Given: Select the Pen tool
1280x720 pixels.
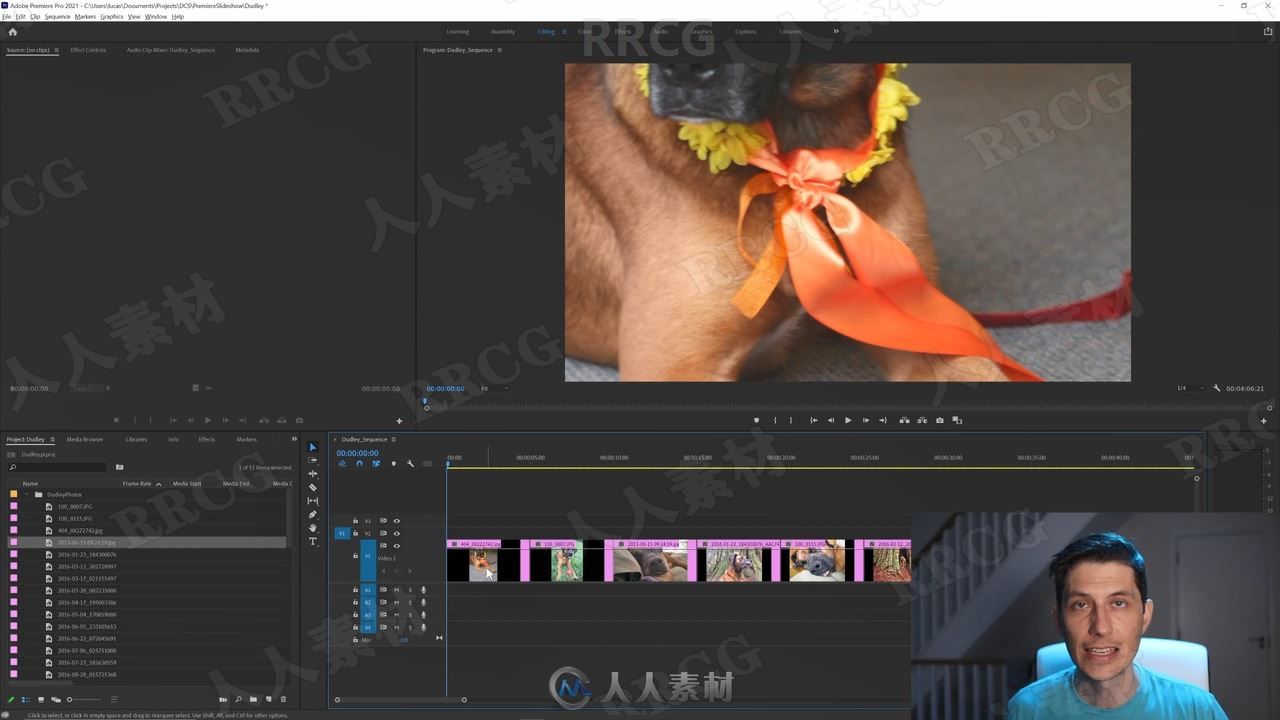Looking at the screenshot, I should pos(312,514).
